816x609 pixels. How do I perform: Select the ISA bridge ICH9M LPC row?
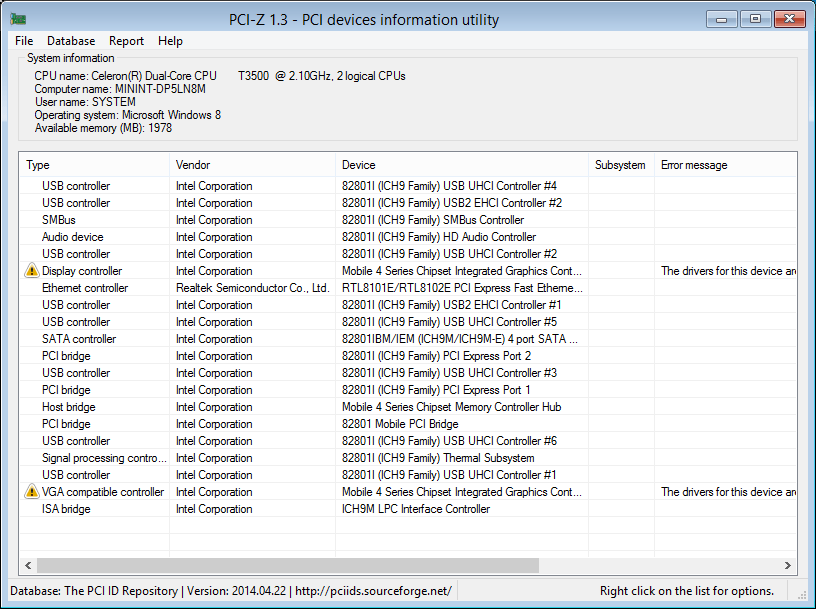(x=408, y=509)
